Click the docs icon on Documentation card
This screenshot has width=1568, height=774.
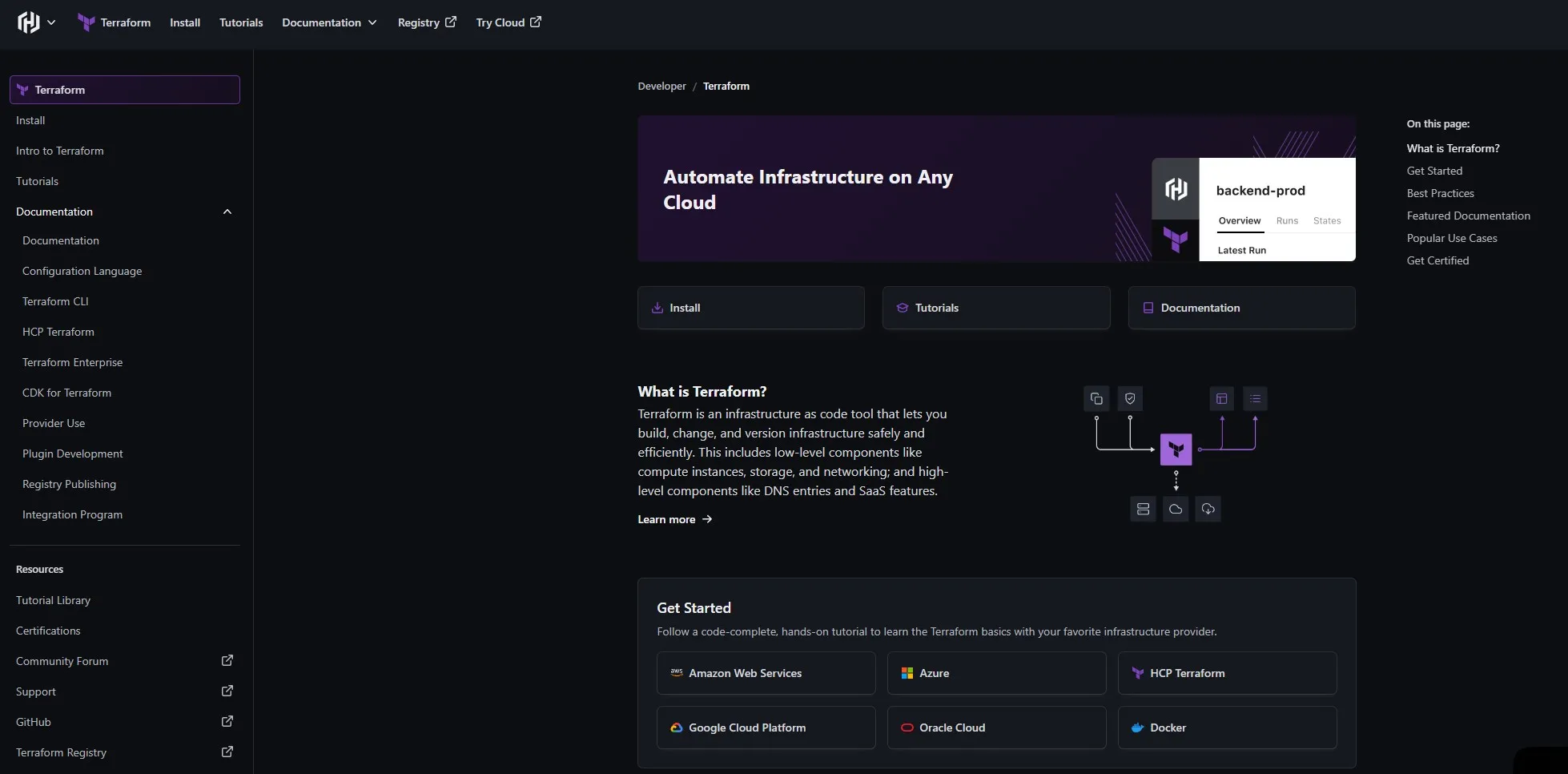(x=1148, y=308)
